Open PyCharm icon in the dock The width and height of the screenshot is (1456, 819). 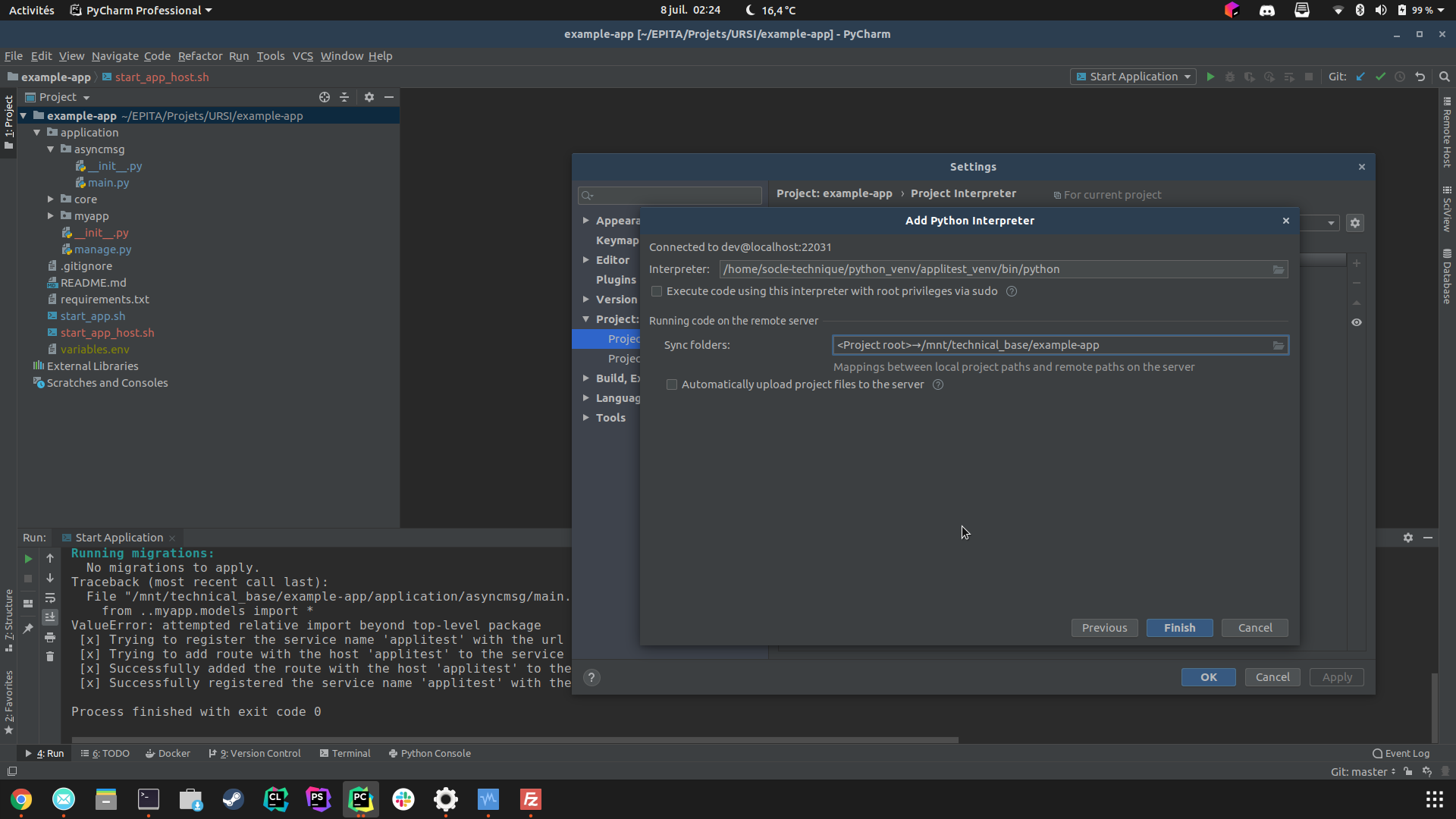click(x=361, y=799)
